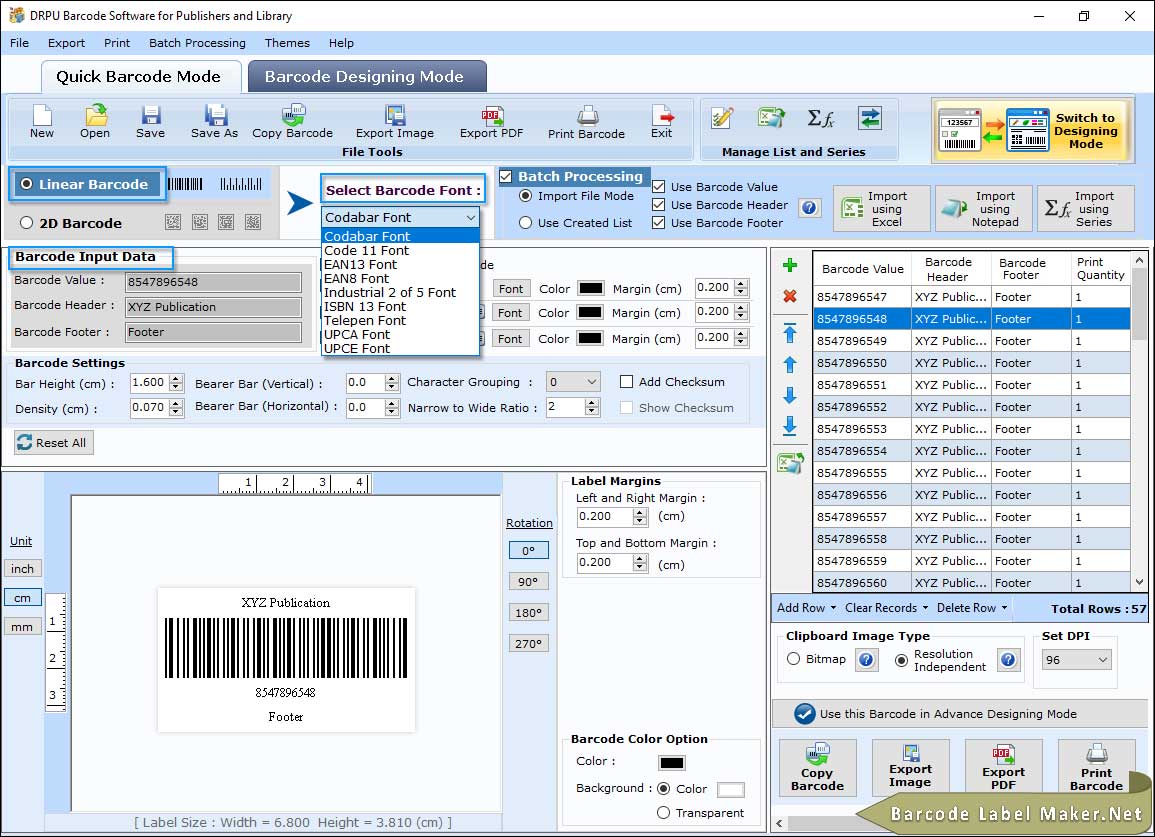The image size is (1155, 837).
Task: Click the swap arrows icon in Manage List
Action: 870,118
